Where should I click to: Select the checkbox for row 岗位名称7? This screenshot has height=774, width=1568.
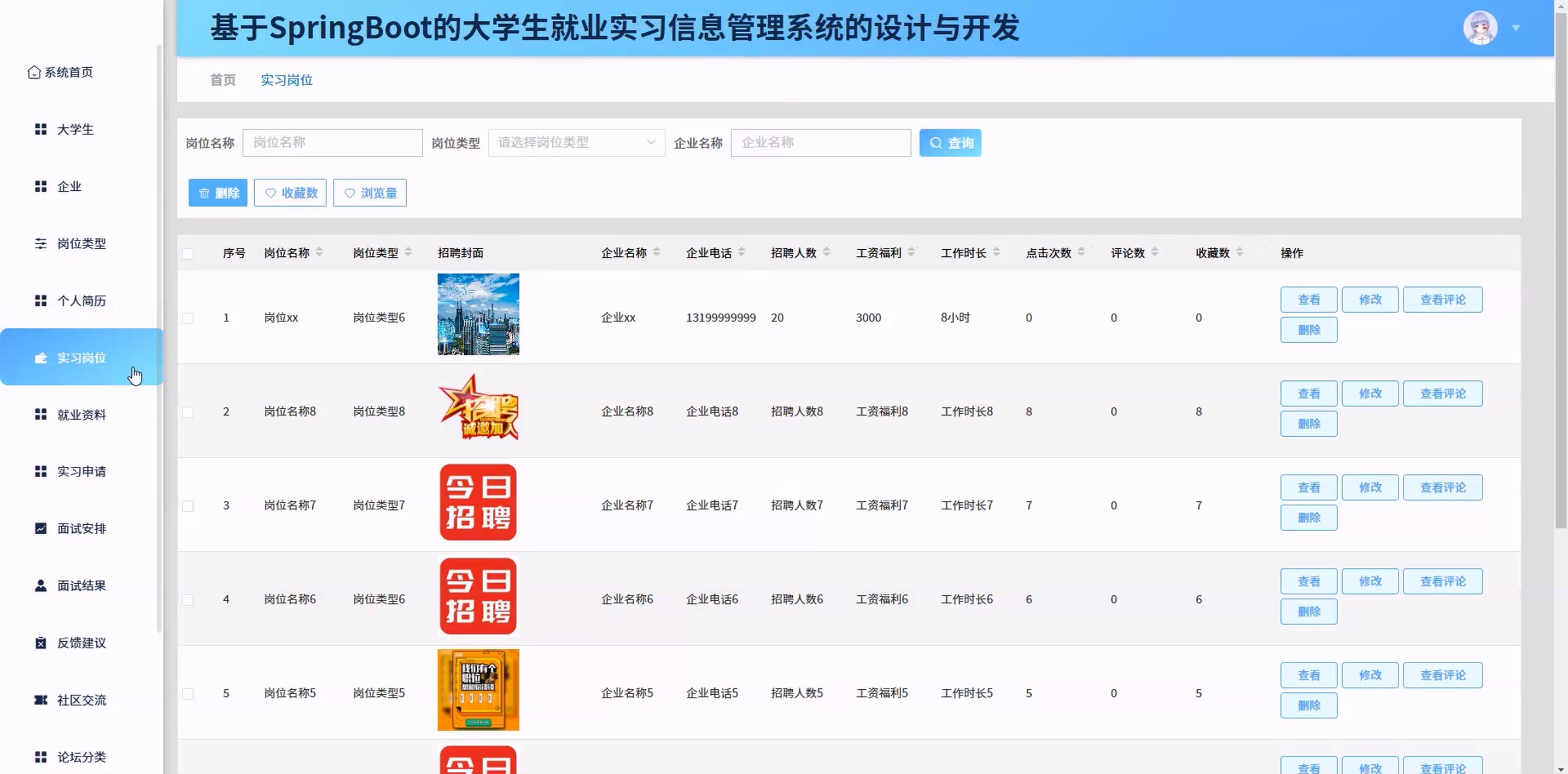click(x=188, y=506)
